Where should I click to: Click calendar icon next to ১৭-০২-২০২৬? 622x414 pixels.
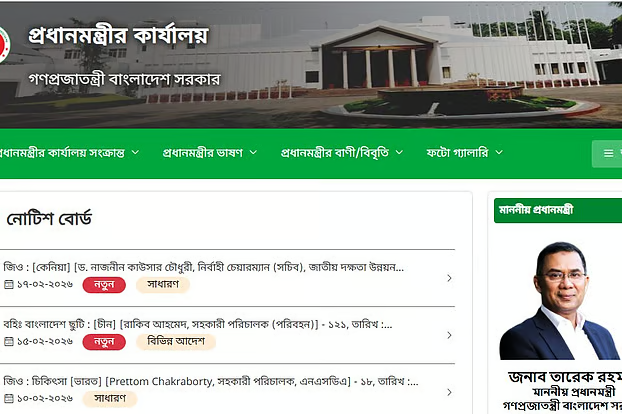9,284
